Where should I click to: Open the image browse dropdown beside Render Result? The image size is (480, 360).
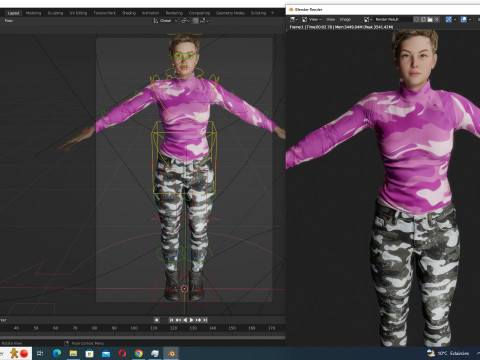coord(368,19)
